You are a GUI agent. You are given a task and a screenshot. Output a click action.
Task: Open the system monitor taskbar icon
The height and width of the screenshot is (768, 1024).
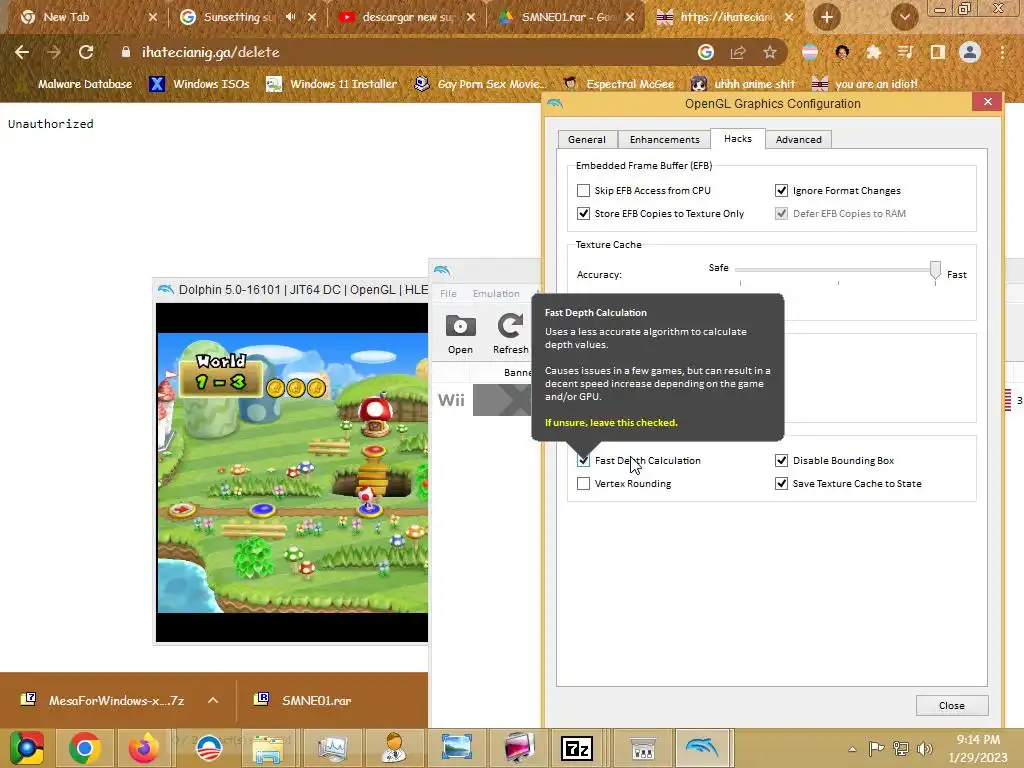[332, 748]
